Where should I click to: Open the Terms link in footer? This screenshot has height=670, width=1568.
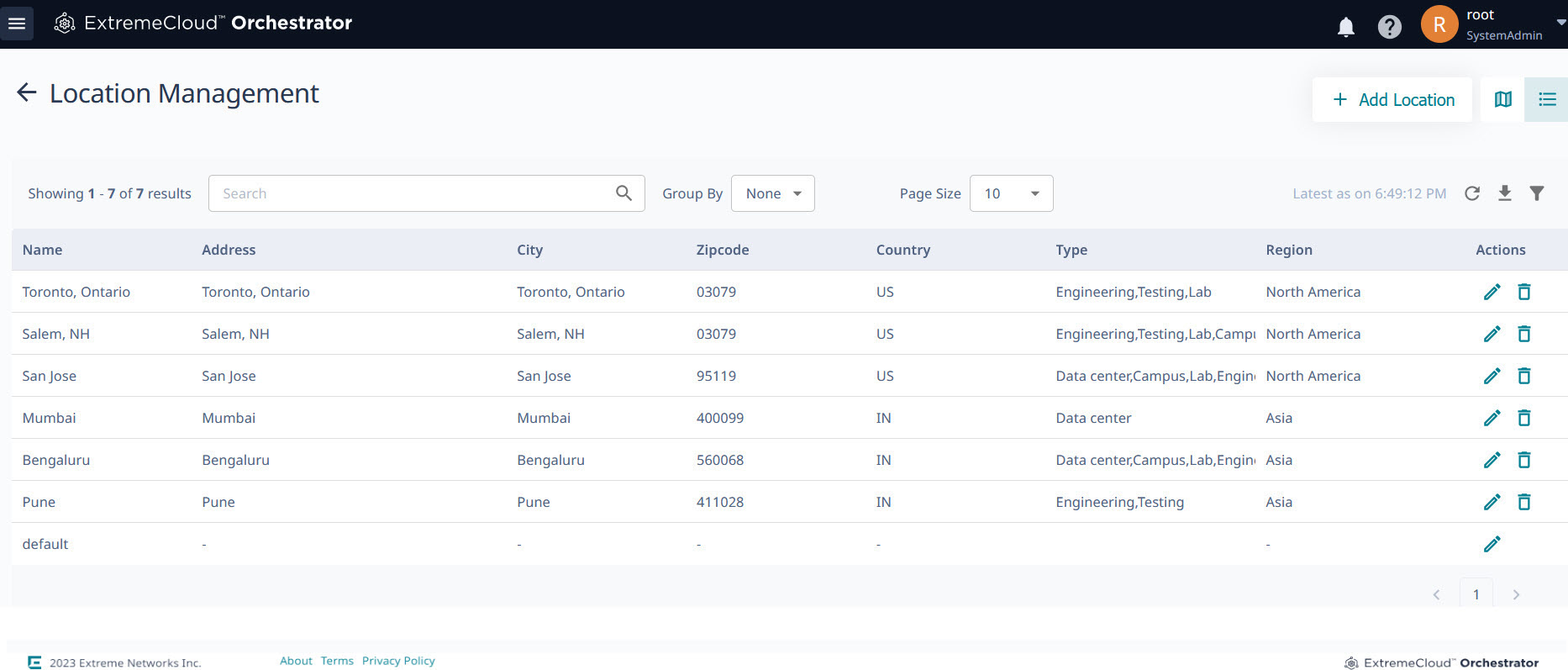(x=337, y=661)
